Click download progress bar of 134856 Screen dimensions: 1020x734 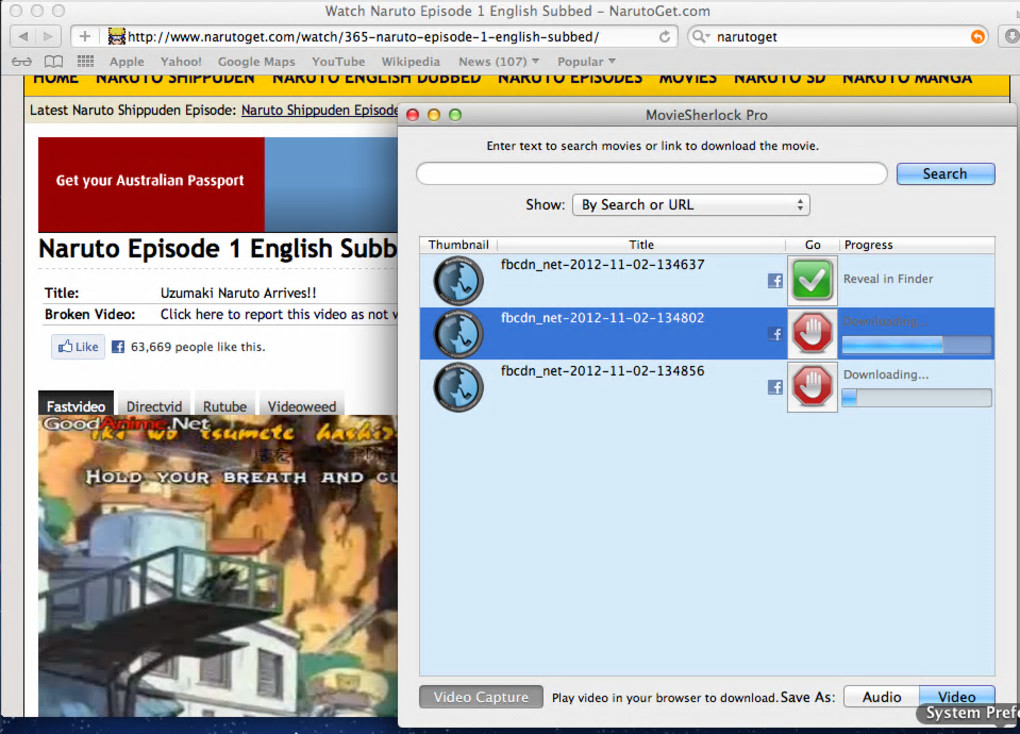pos(917,398)
